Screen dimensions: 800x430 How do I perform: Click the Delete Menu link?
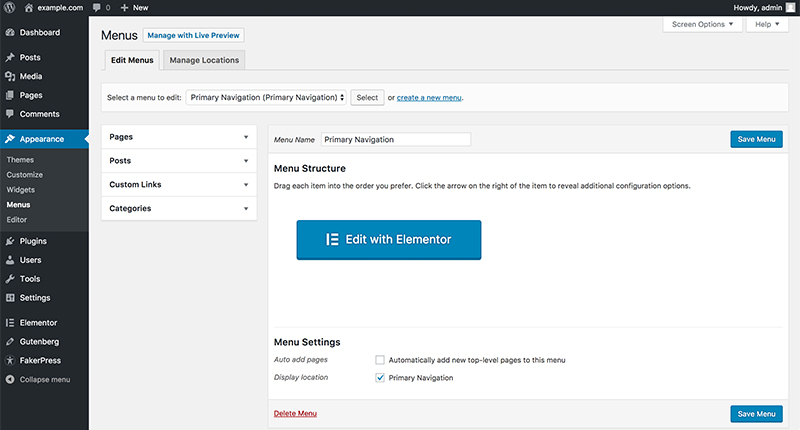[x=295, y=413]
